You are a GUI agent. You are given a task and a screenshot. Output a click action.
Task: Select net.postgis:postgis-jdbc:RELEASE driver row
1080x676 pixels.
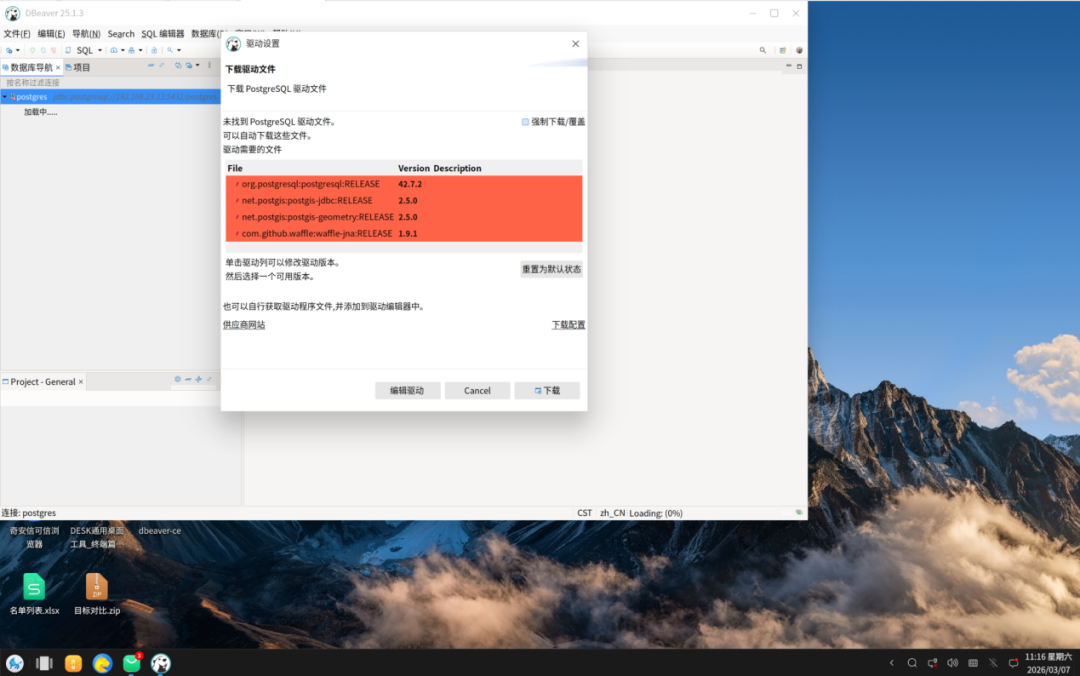point(404,201)
